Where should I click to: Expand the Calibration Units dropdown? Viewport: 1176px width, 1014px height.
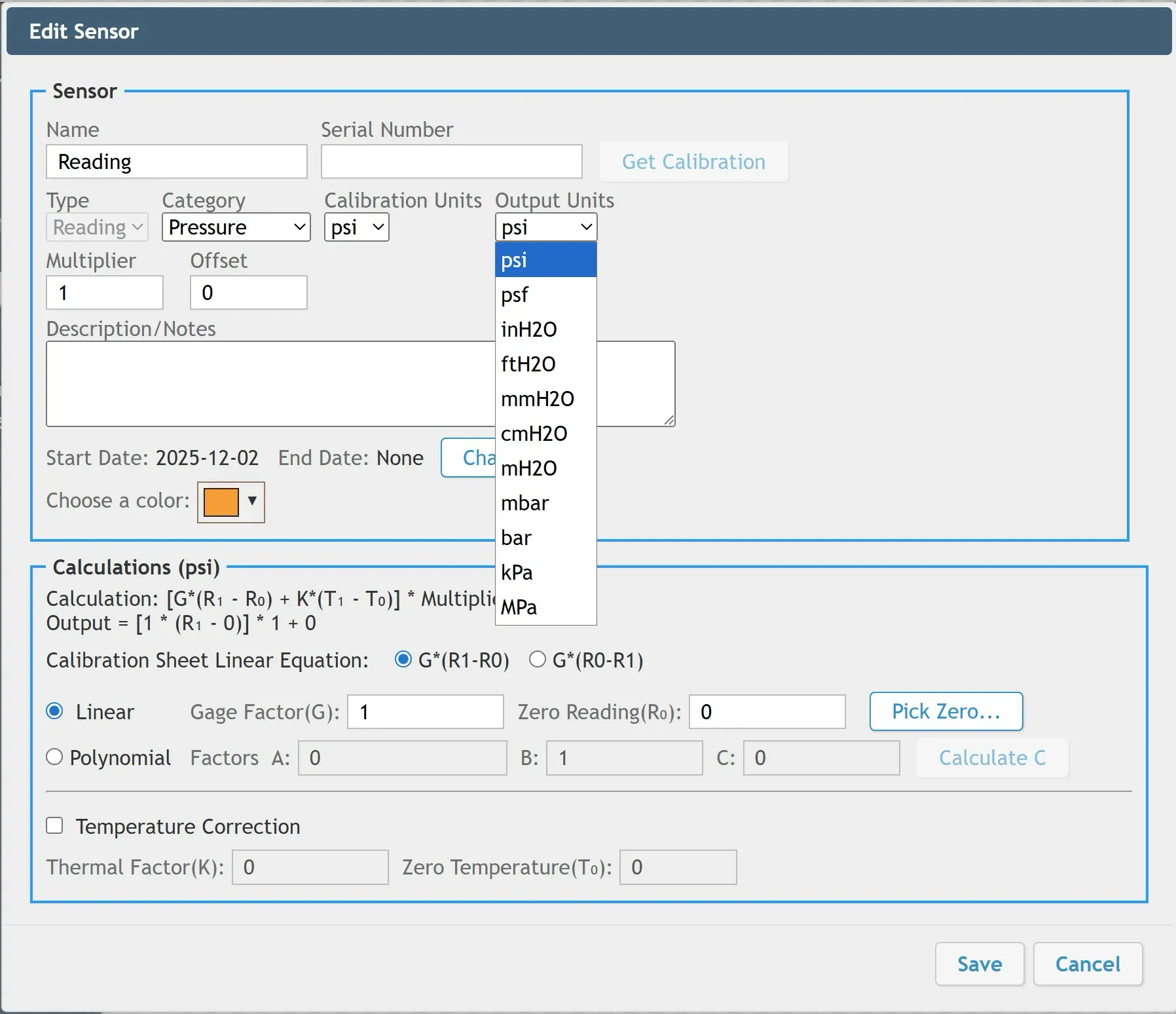tap(356, 227)
